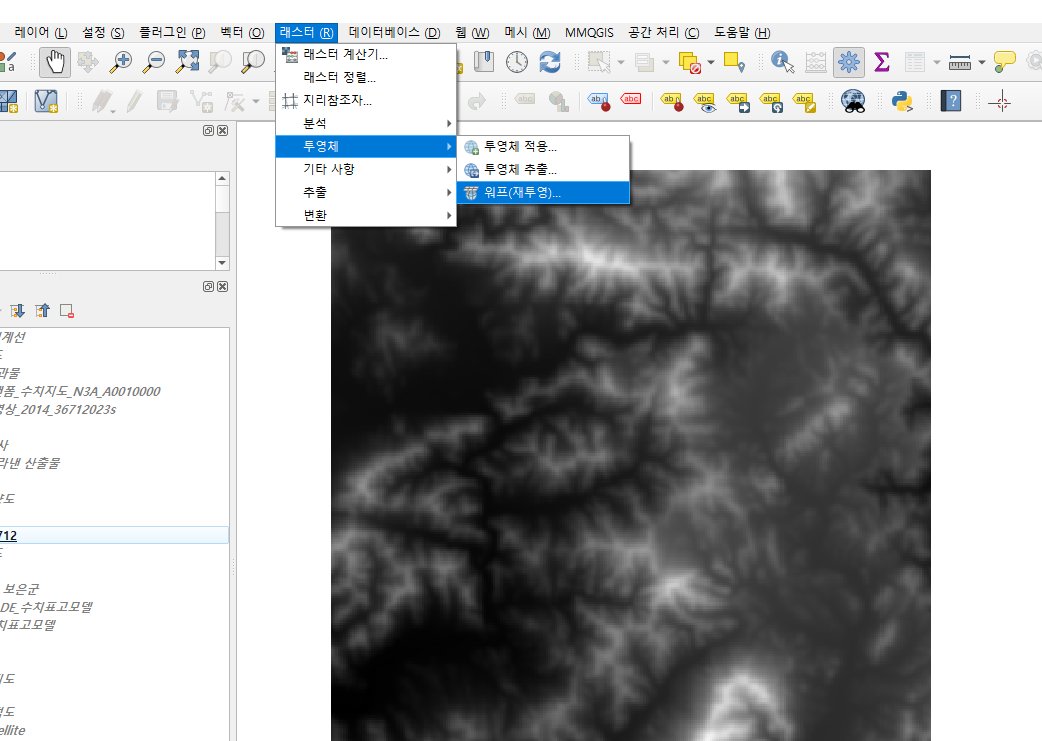Click the Zoom Last icon

253,62
